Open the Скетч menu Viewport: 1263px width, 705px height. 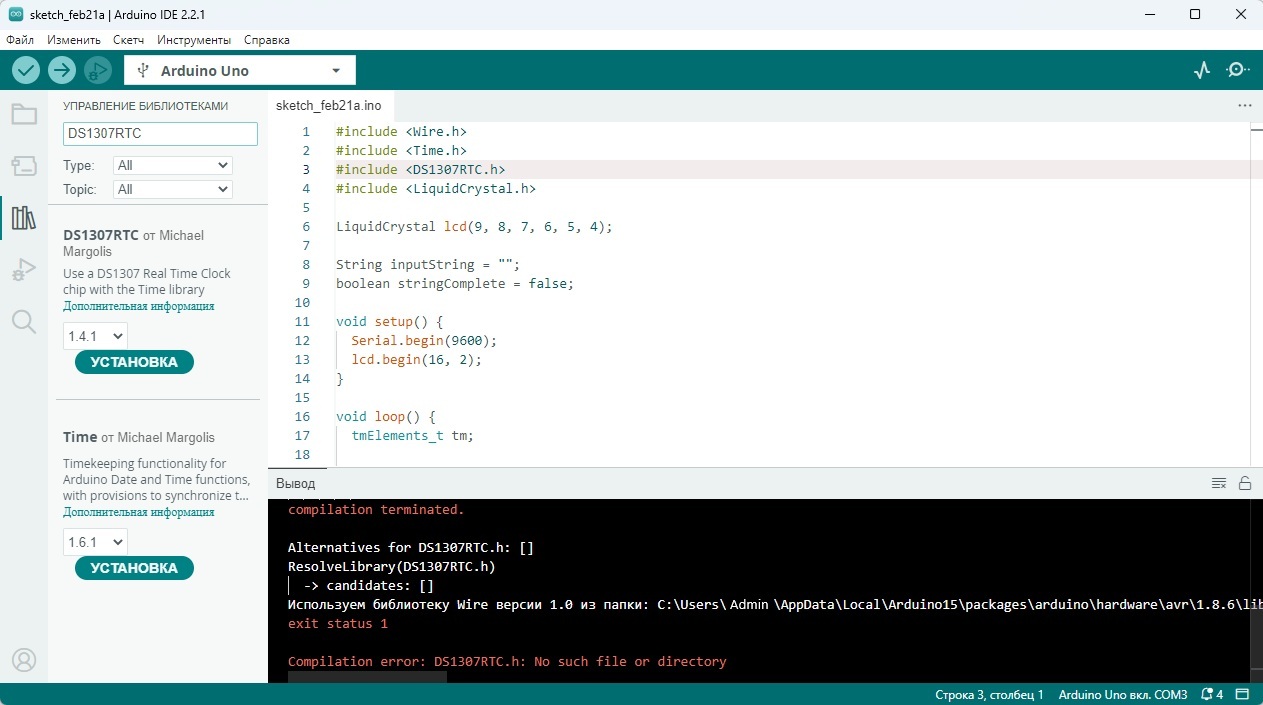128,40
